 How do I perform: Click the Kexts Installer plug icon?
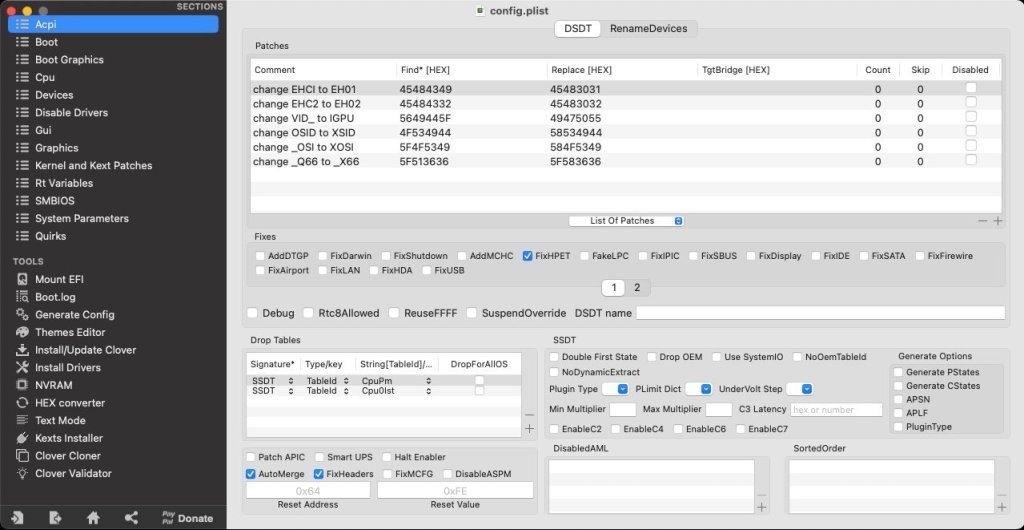(21, 438)
